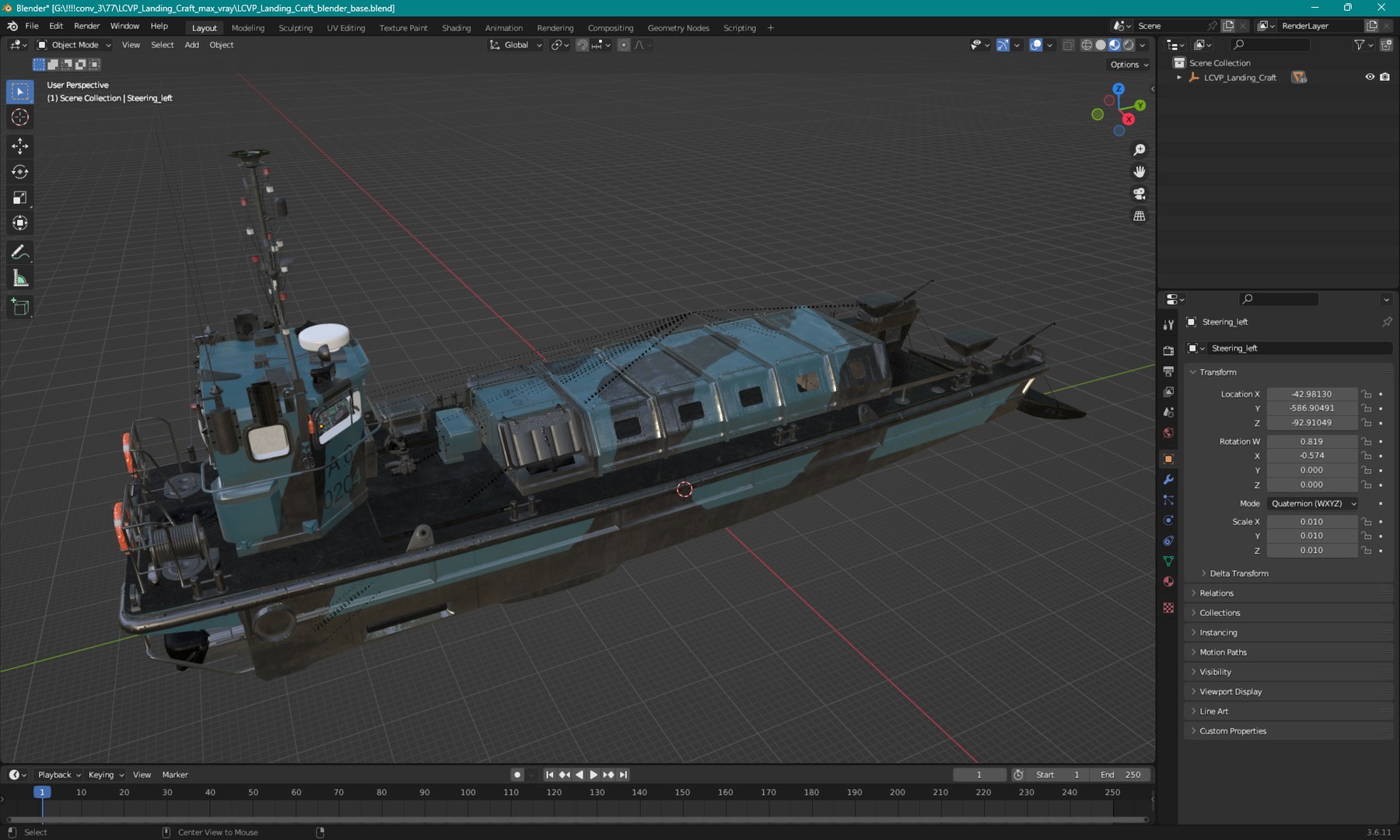Open the Output properties tab
The height and width of the screenshot is (840, 1400).
pos(1168,372)
